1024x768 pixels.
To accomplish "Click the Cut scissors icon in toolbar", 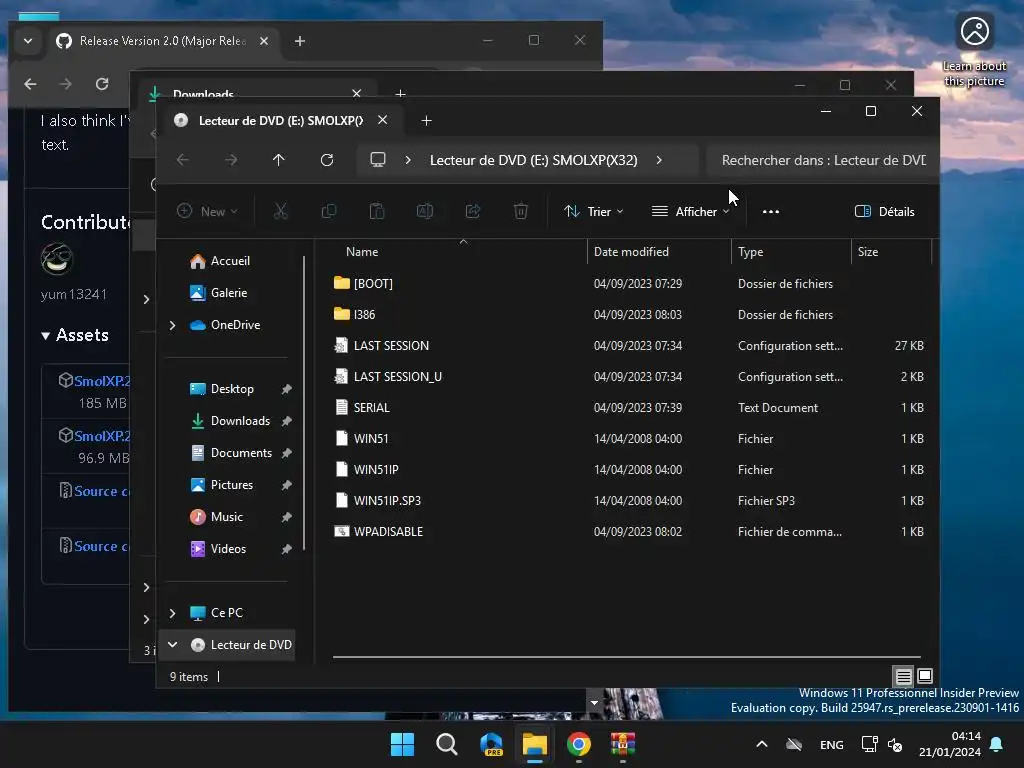I will coord(280,211).
